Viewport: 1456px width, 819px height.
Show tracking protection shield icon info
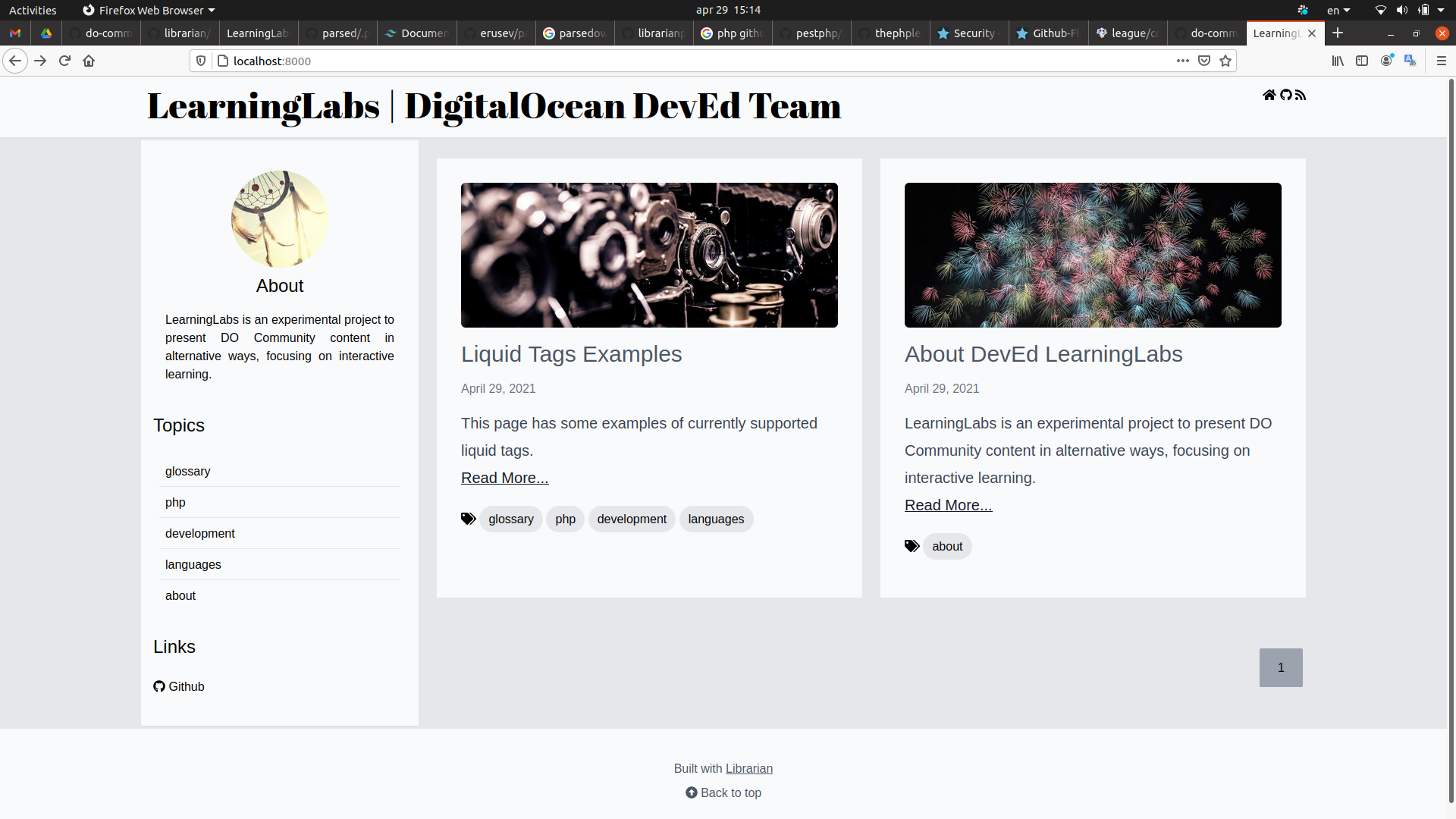click(x=201, y=61)
